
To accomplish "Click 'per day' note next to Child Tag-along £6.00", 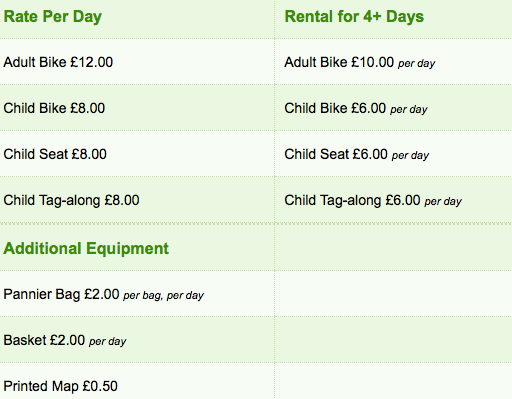I will (x=443, y=201).
